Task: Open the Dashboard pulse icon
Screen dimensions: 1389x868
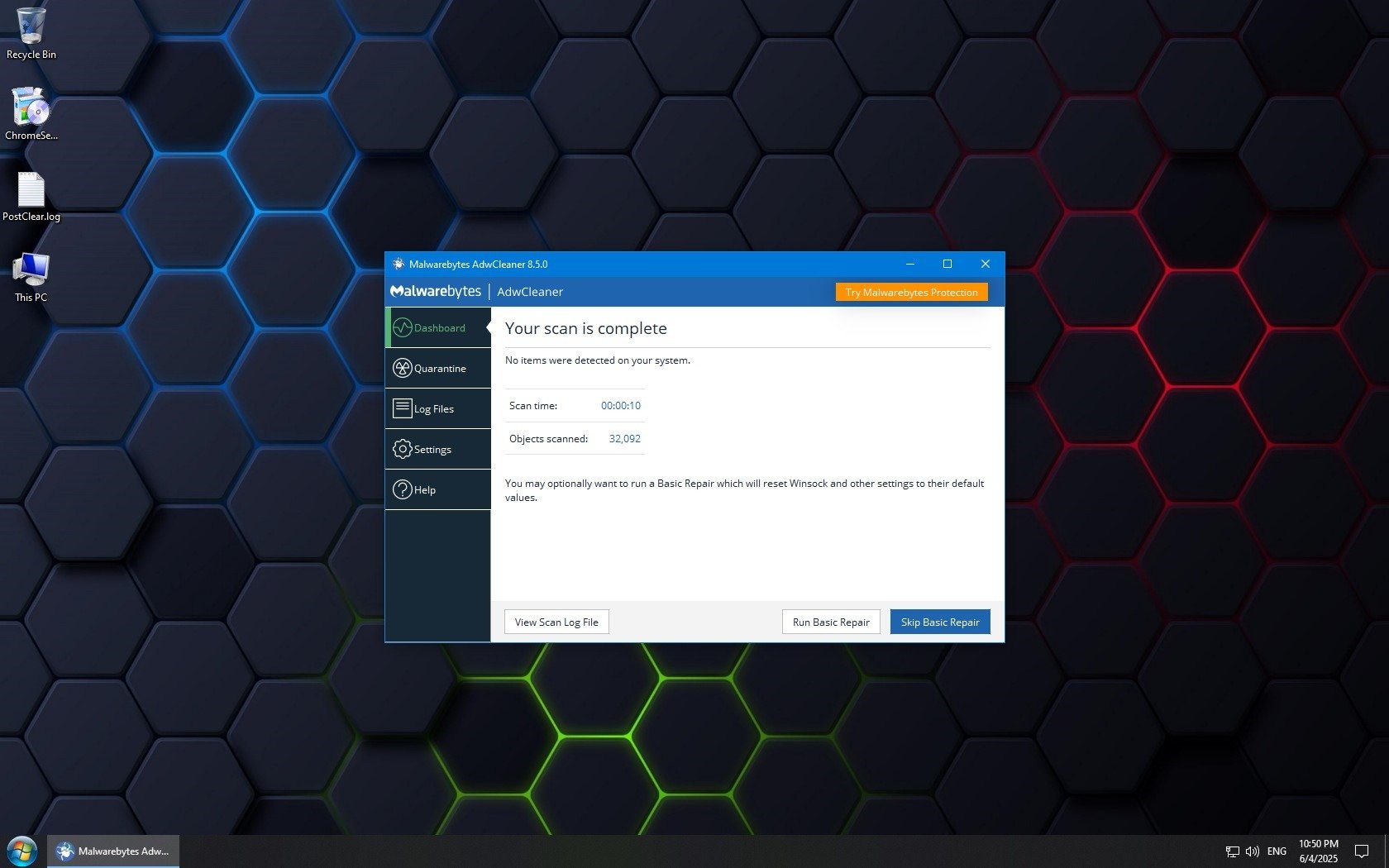Action: pos(402,327)
